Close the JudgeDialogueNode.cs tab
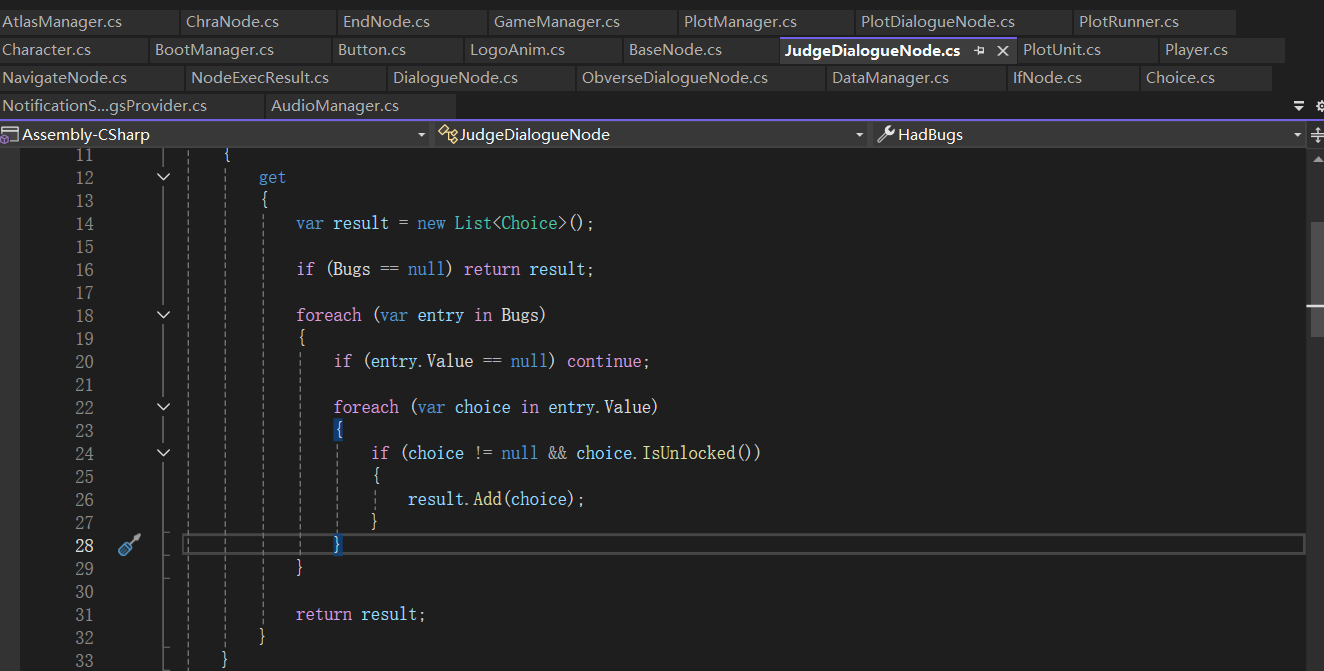 tap(1003, 50)
